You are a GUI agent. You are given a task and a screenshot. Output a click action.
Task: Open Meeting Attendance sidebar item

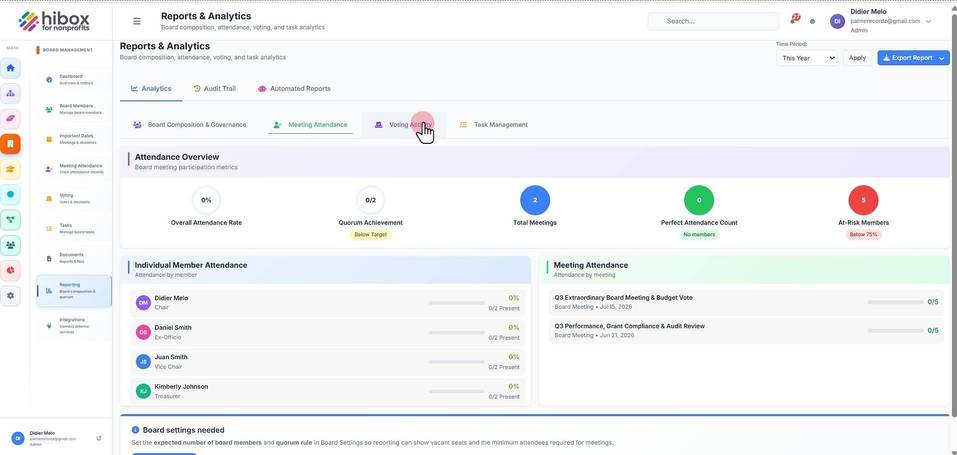73,169
